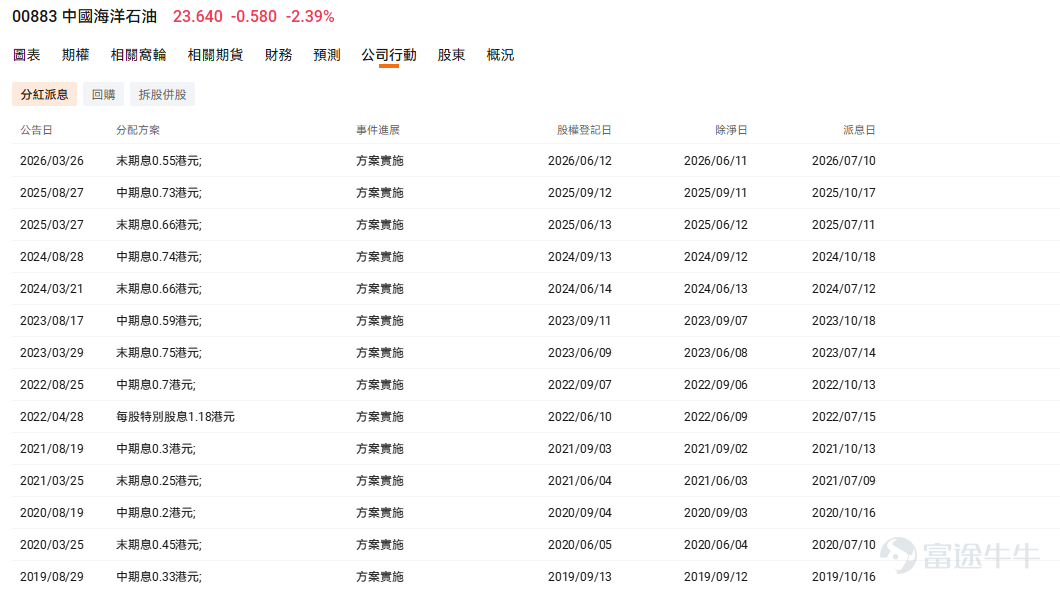This screenshot has width=1060, height=592.
Task: Click the 末期息0.55港元 plan cell
Action: coord(159,161)
